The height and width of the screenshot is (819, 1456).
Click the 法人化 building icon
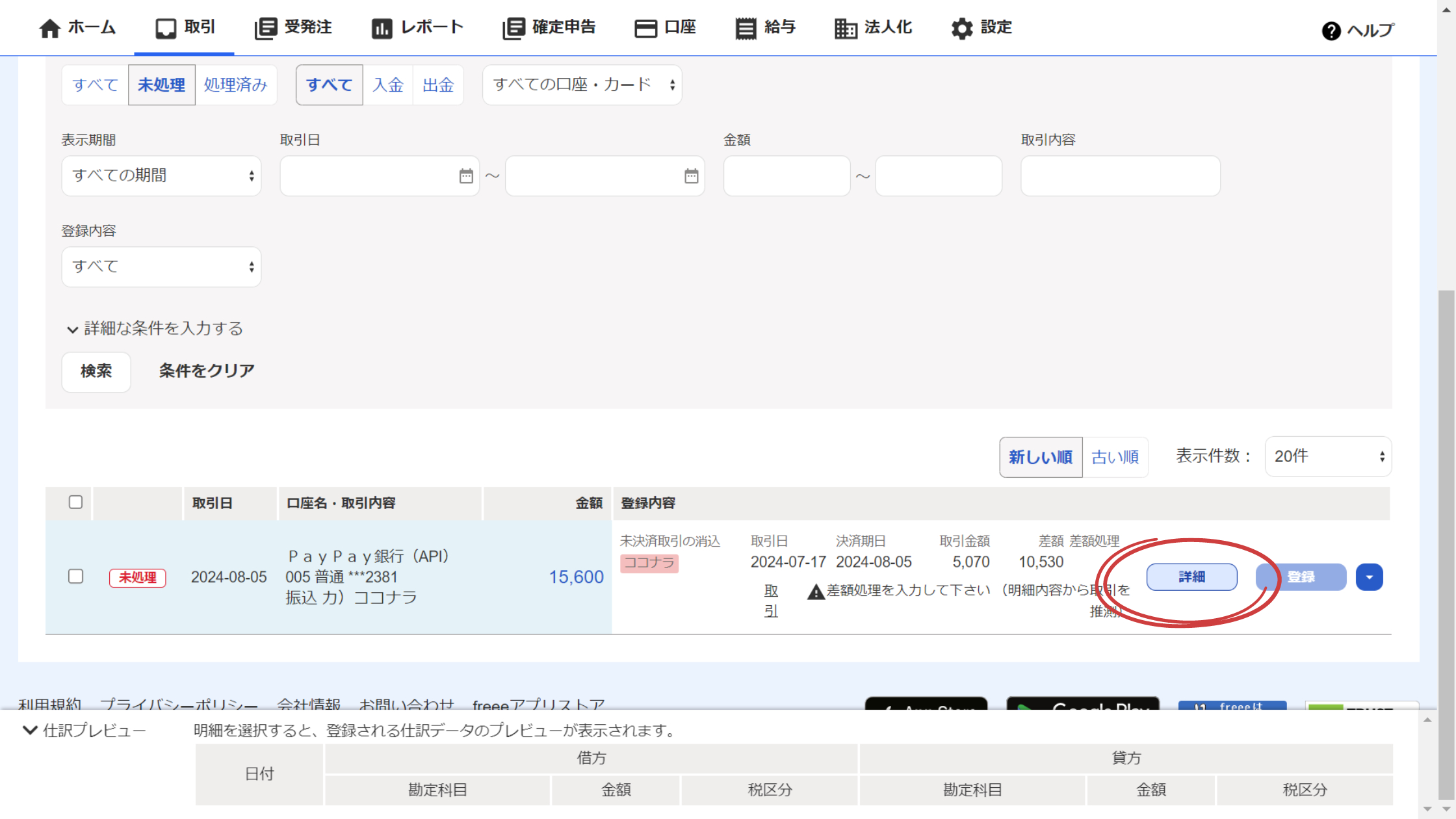[846, 29]
